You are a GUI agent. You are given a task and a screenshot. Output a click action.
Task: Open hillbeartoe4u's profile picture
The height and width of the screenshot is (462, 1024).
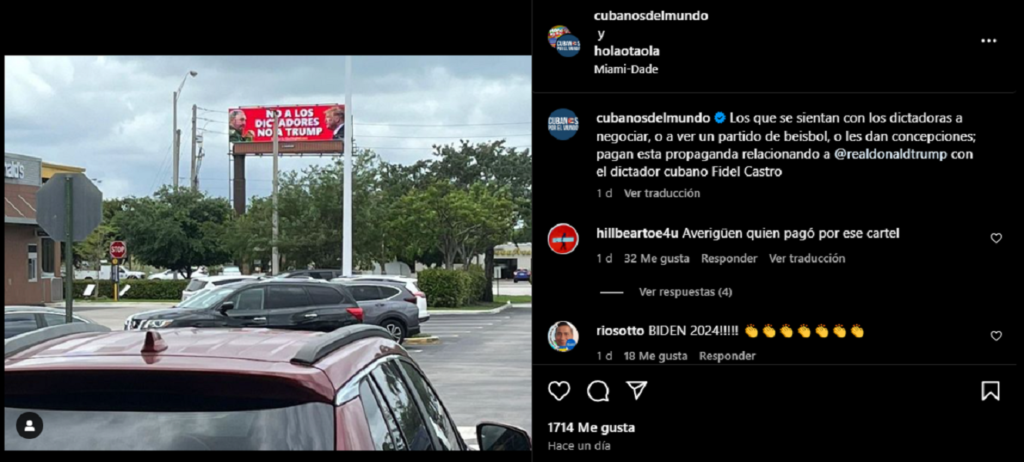coord(563,239)
